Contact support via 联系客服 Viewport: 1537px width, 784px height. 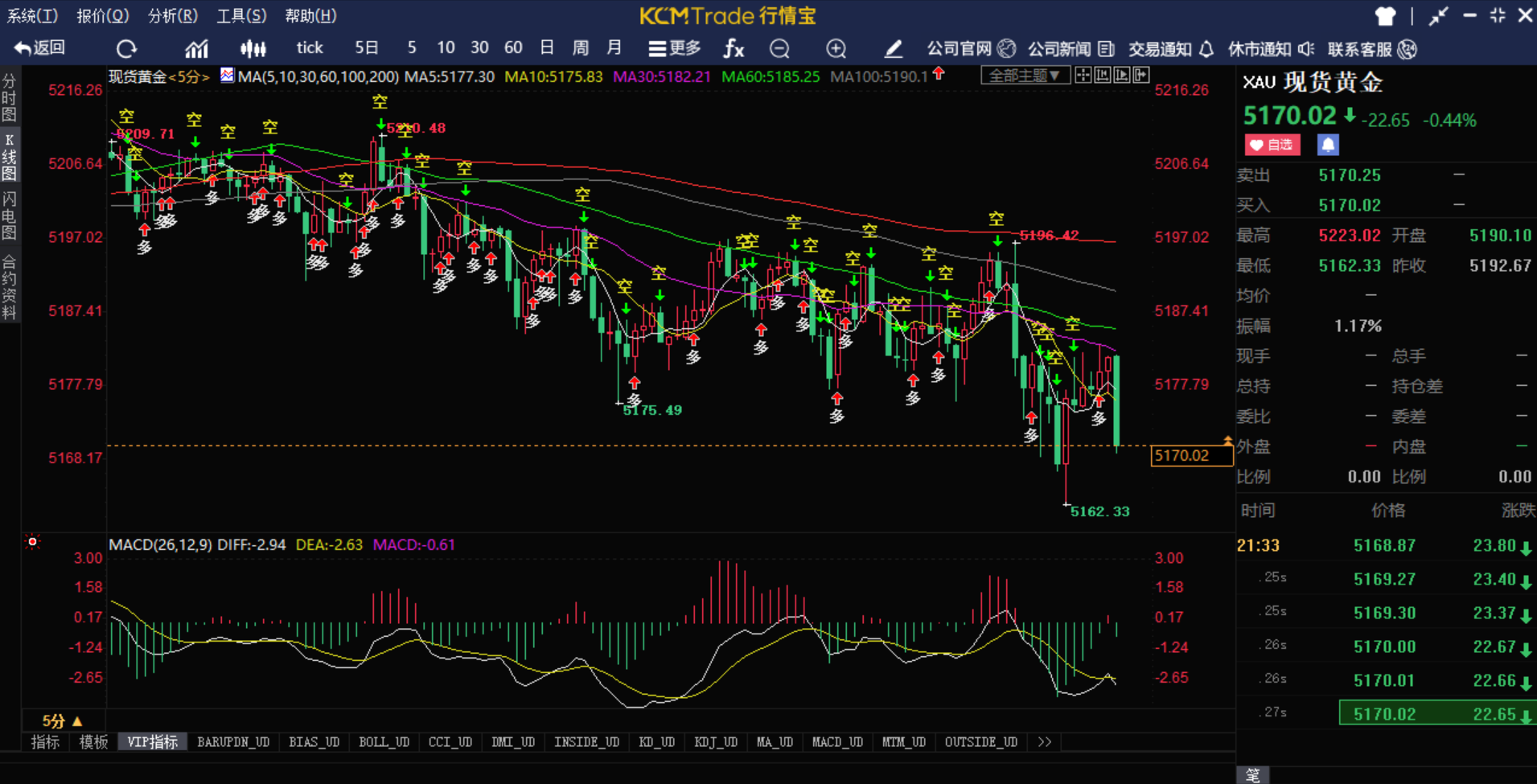click(1372, 49)
